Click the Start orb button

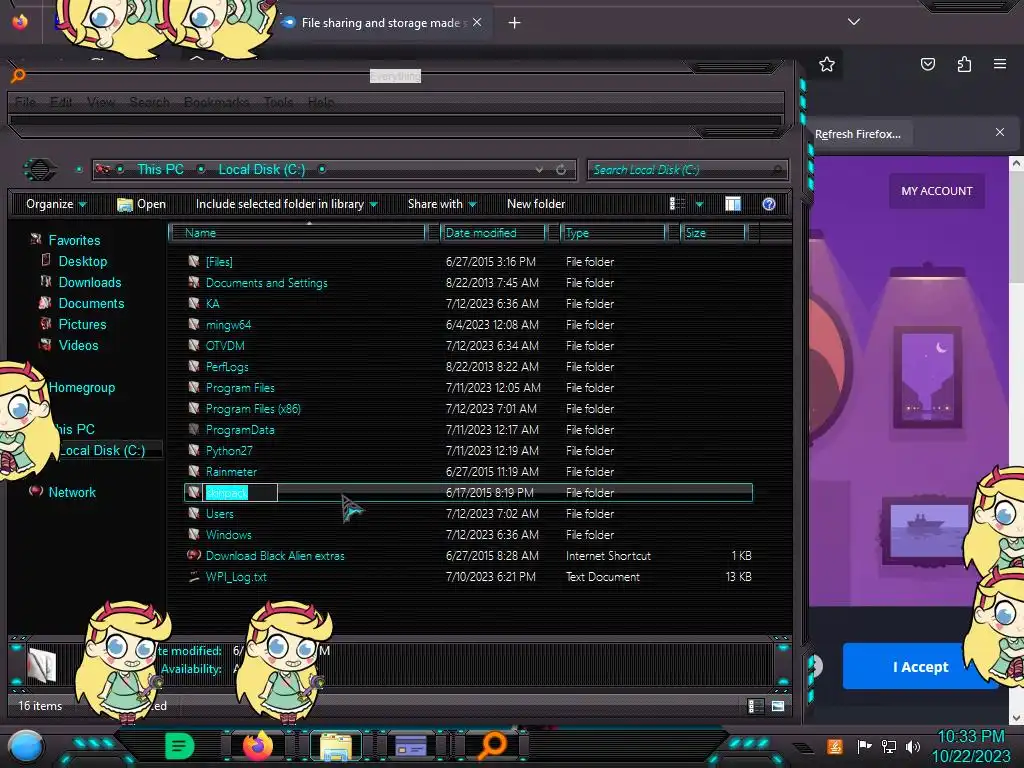[x=25, y=746]
